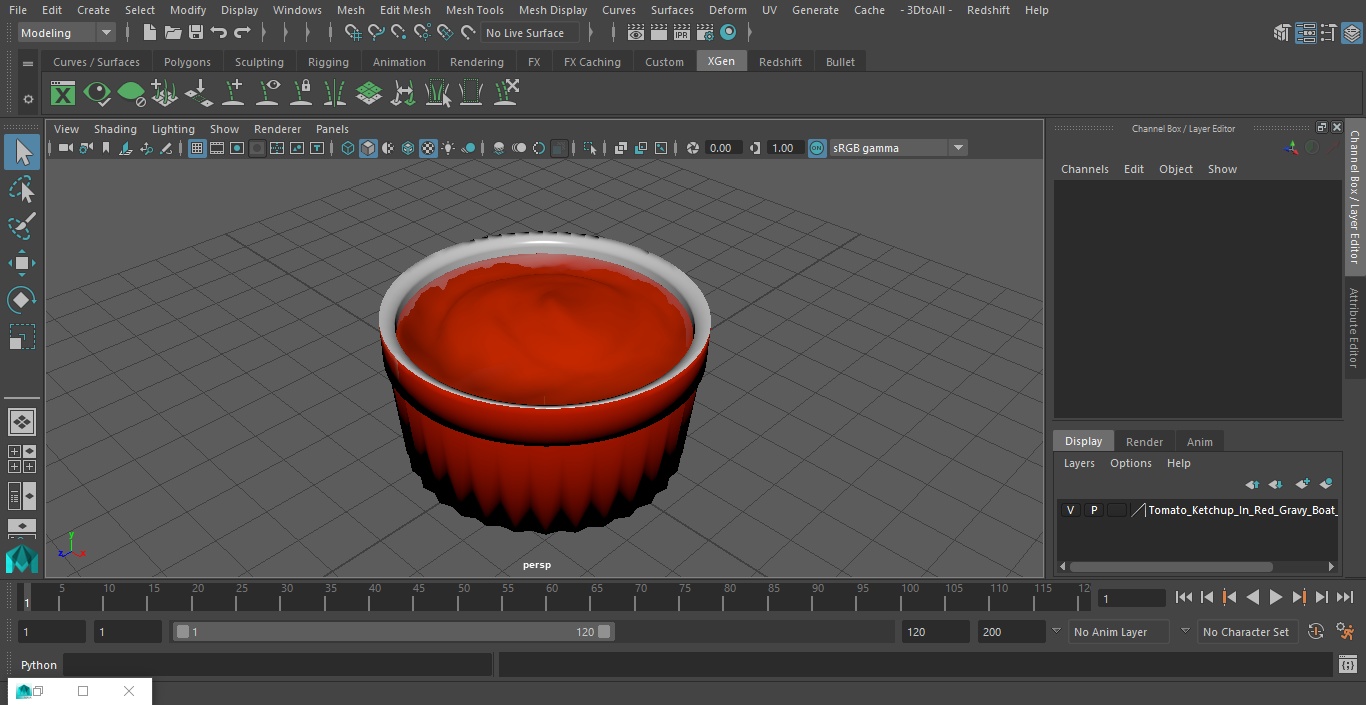
Task: Click the XGen clear preview leaf icon
Action: pos(131,94)
